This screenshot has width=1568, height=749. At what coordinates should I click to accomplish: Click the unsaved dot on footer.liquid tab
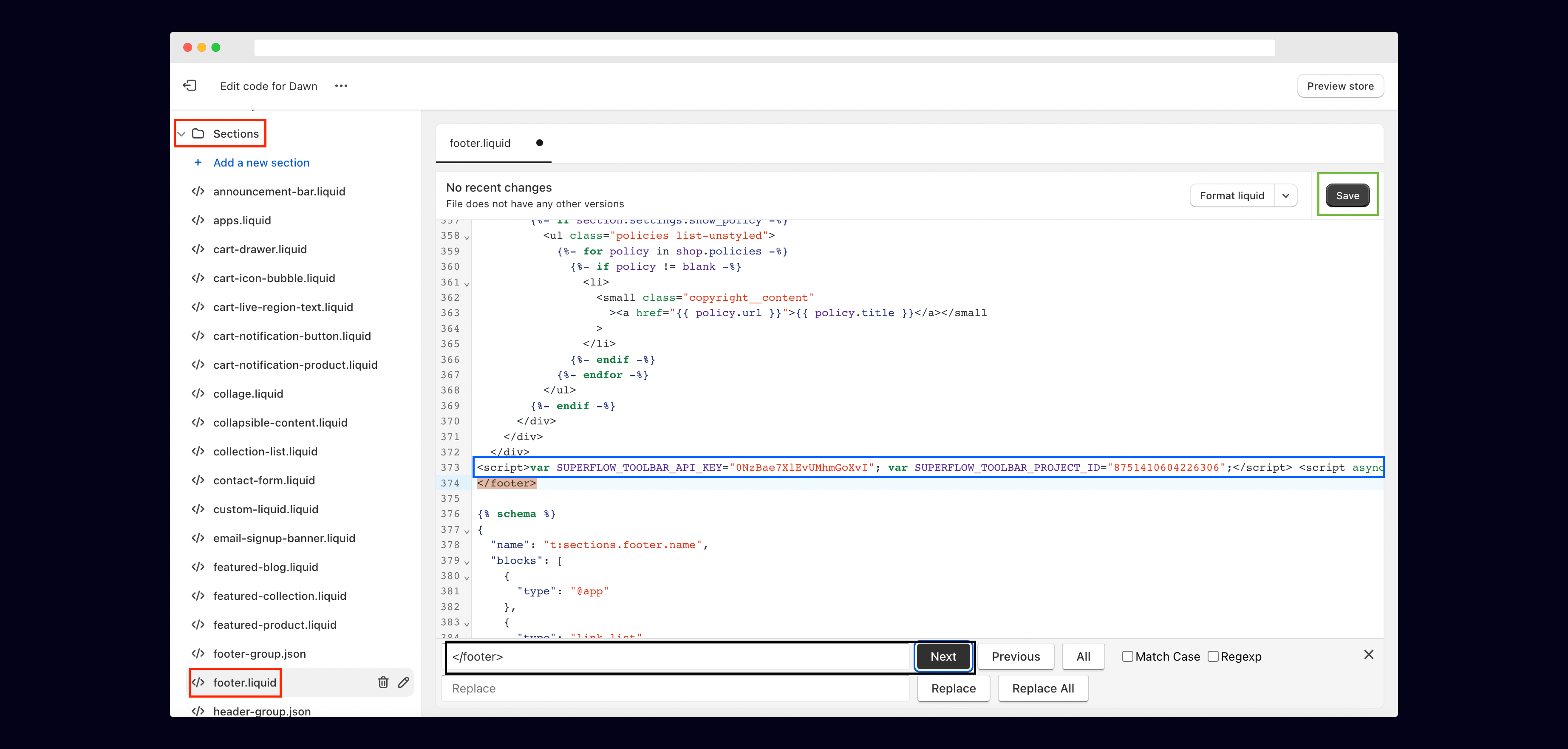point(539,143)
